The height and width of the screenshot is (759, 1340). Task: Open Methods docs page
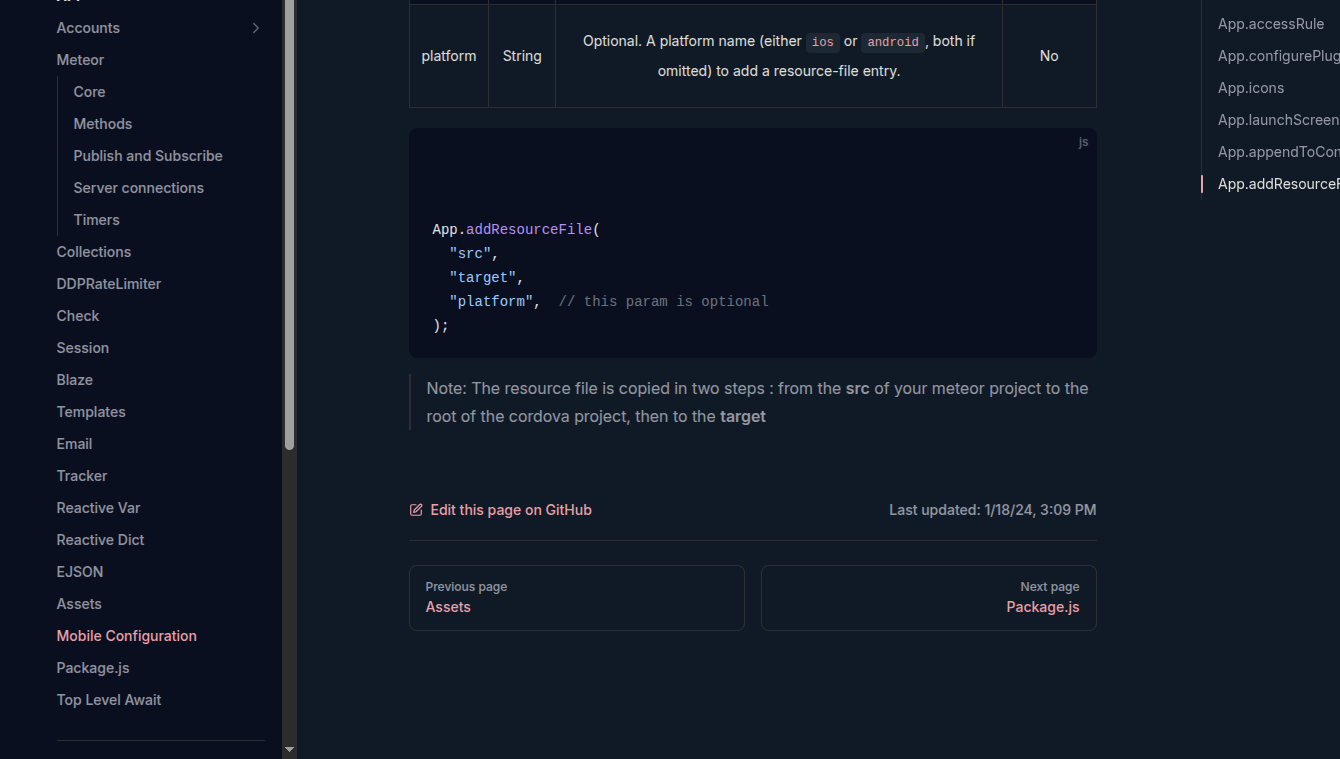tap(102, 124)
